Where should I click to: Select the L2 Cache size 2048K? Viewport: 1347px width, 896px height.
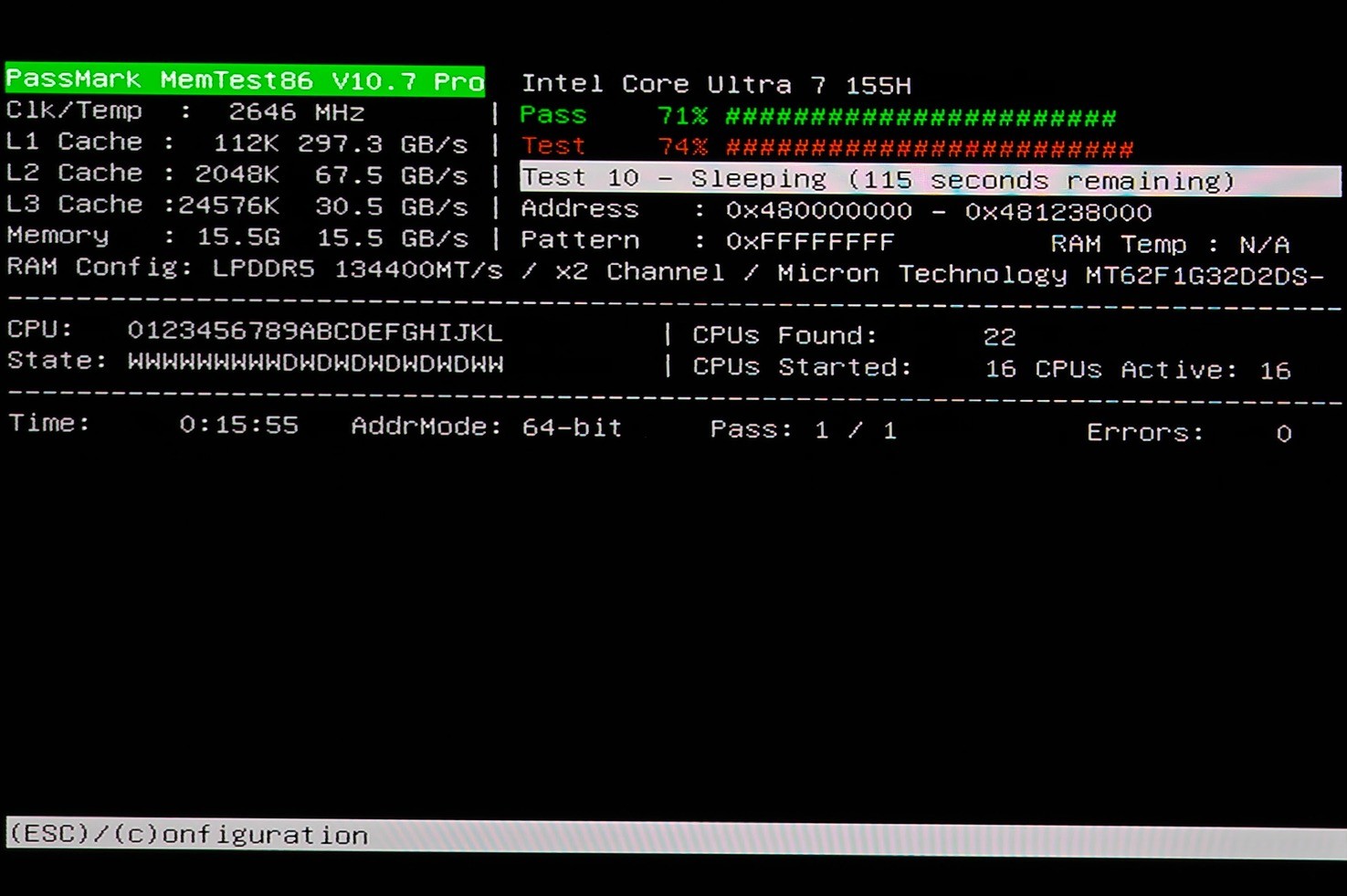(x=237, y=174)
